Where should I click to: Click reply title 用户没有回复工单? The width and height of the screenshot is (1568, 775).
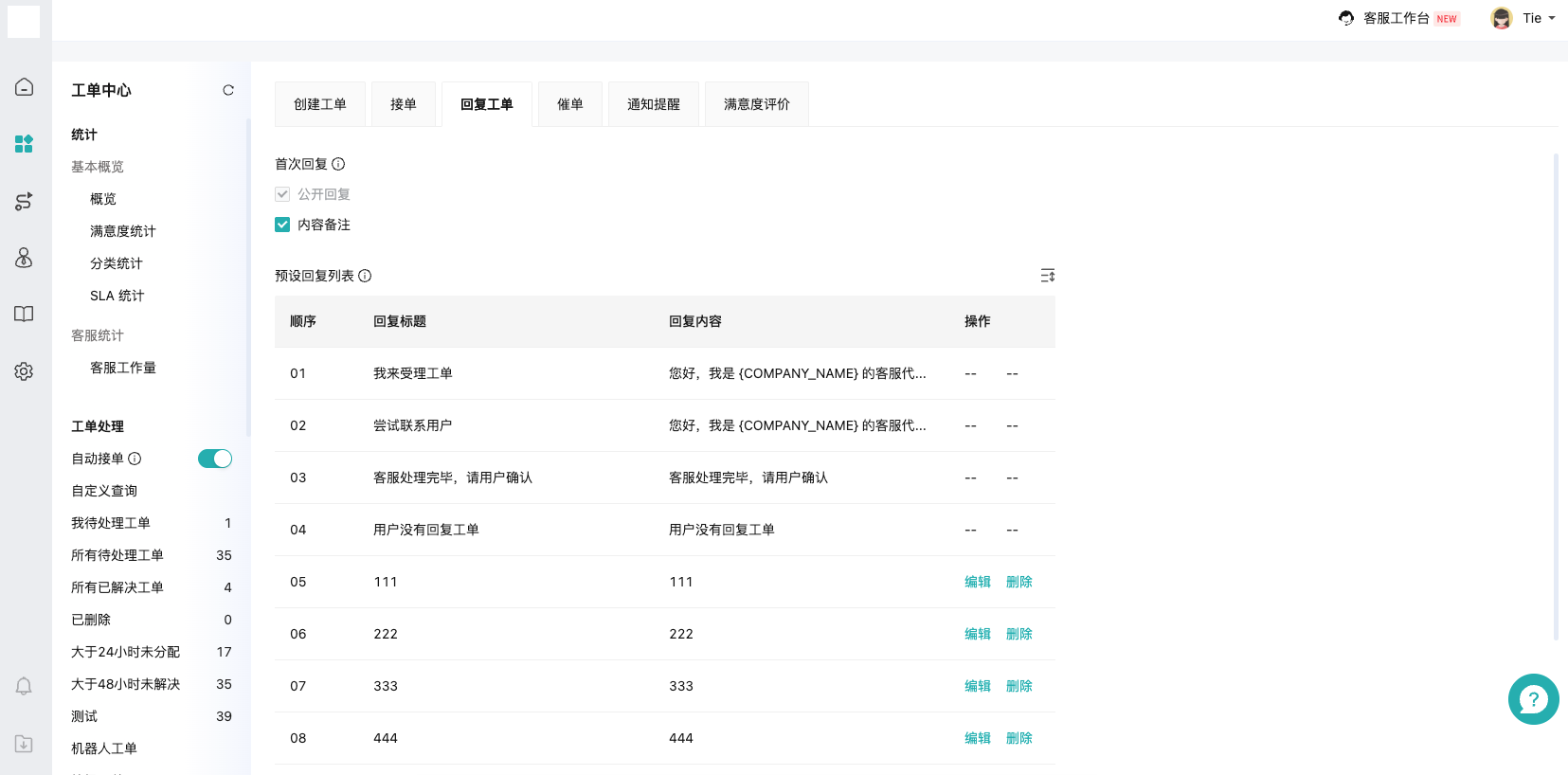(426, 530)
